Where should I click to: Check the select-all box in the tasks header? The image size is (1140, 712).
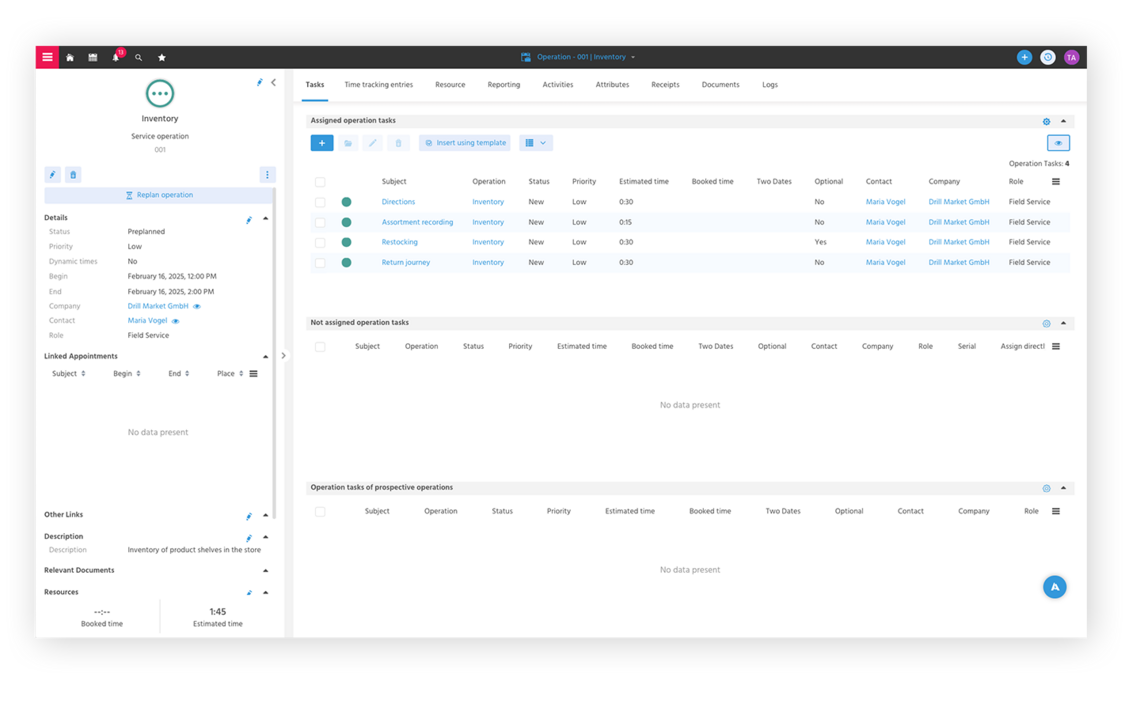tap(320, 181)
